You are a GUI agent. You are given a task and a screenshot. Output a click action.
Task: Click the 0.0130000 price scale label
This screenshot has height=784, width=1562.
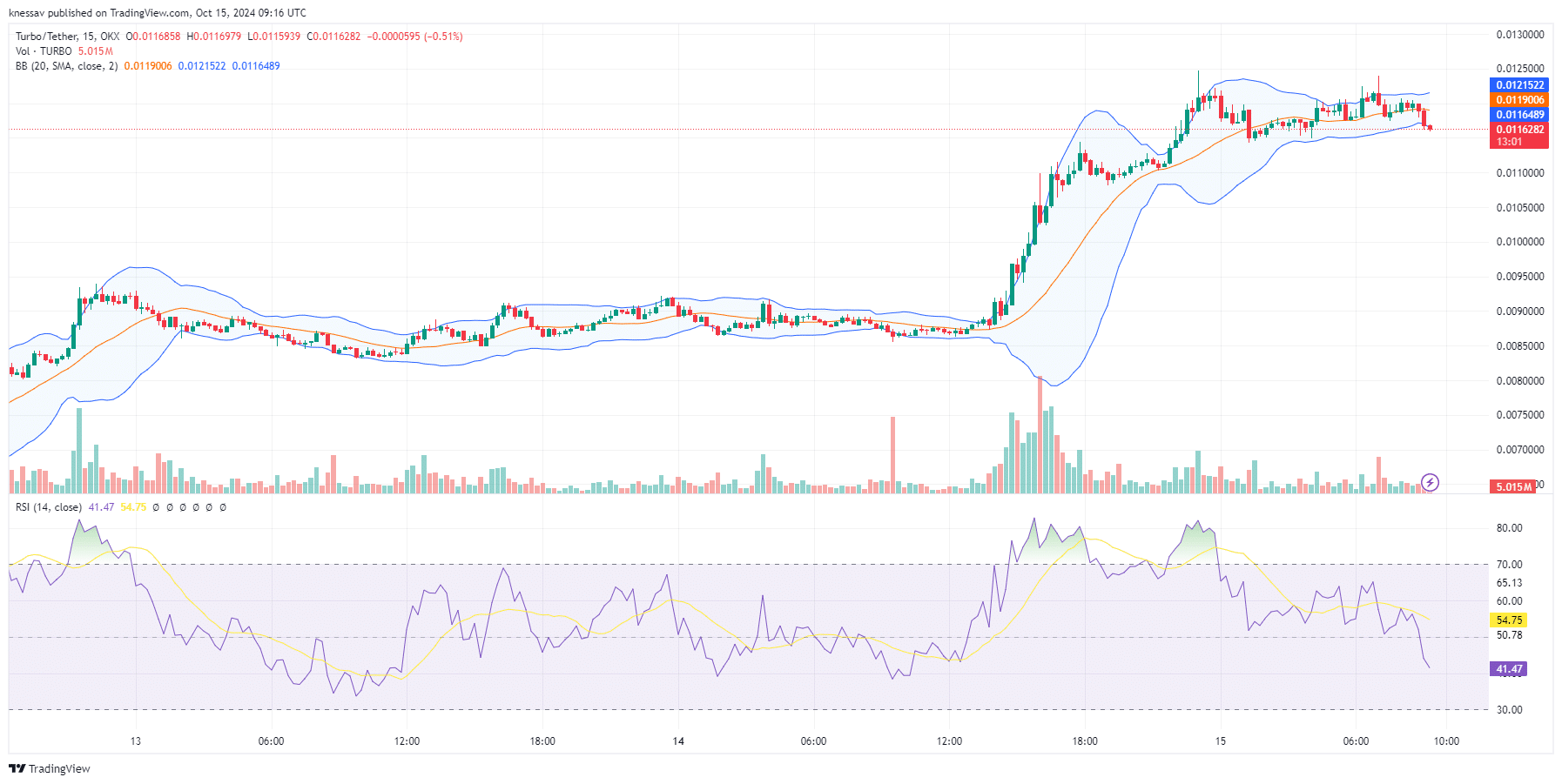pos(1520,35)
